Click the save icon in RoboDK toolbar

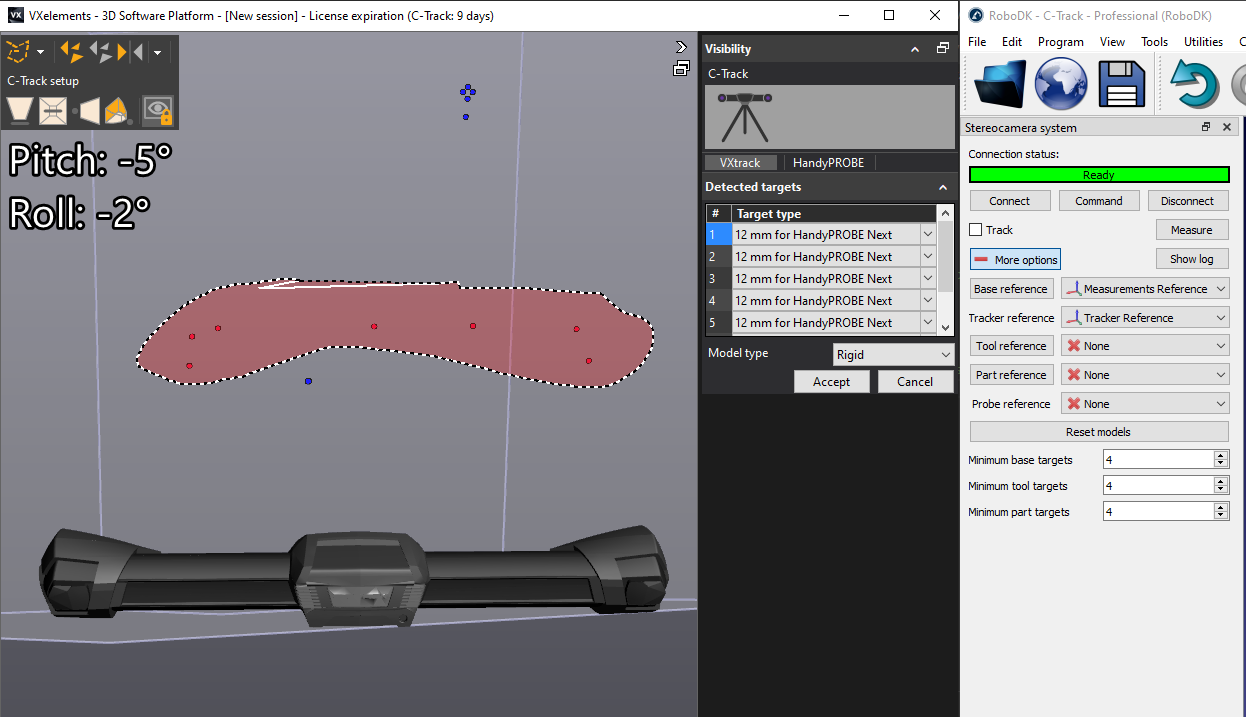(x=1121, y=84)
